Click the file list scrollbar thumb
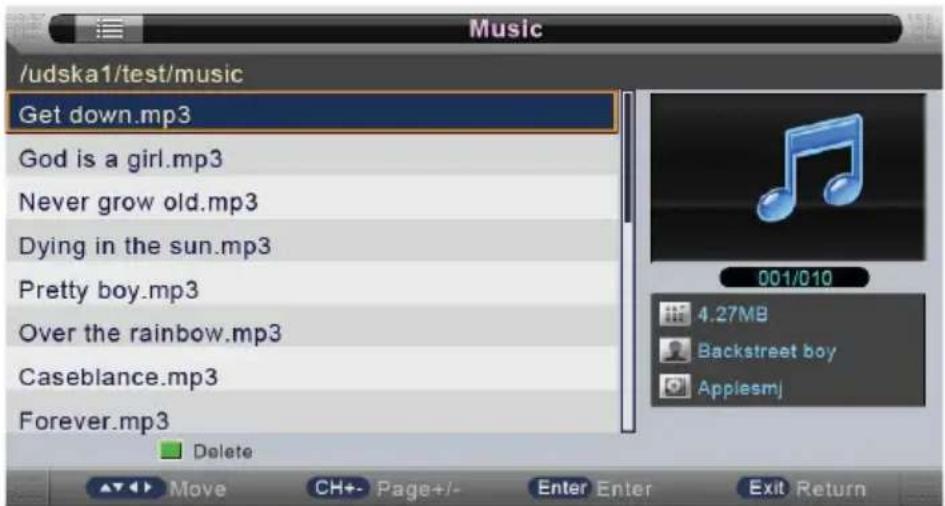945x506 pixels. tap(628, 158)
